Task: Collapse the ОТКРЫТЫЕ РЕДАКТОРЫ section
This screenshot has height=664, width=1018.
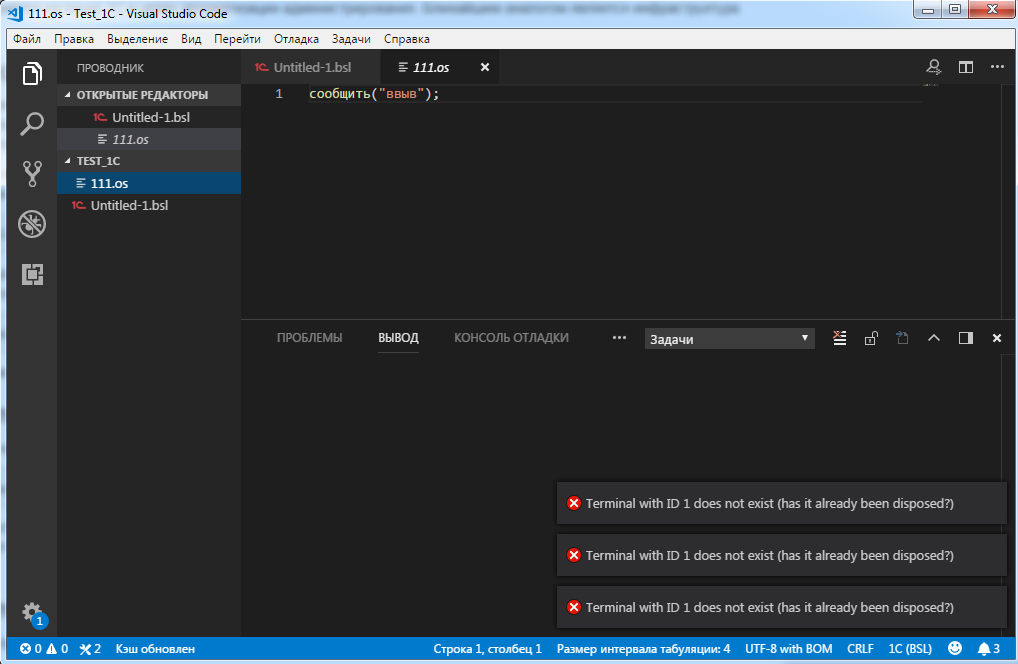Action: (149, 95)
